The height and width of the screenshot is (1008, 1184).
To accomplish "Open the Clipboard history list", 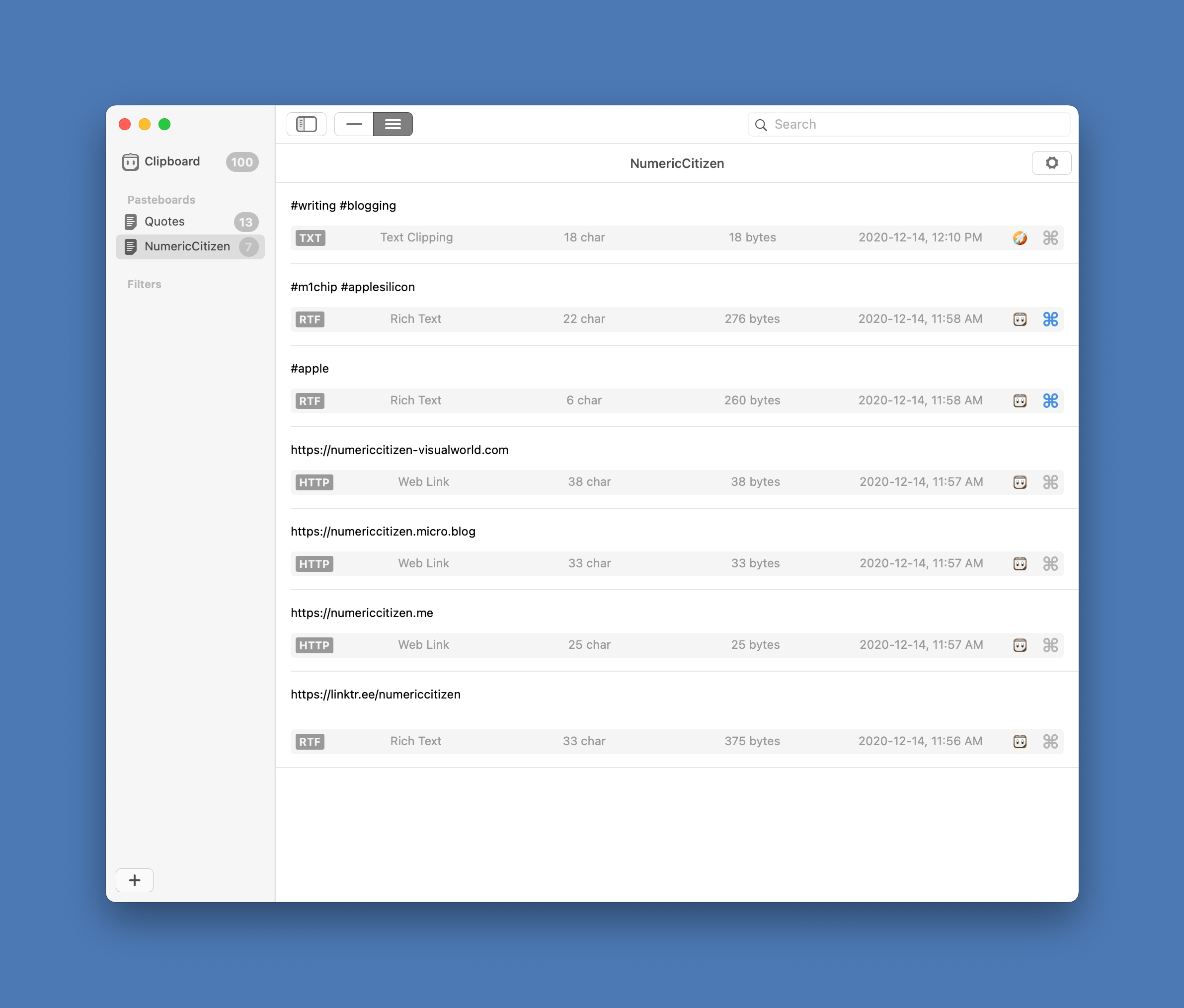I will click(x=172, y=162).
